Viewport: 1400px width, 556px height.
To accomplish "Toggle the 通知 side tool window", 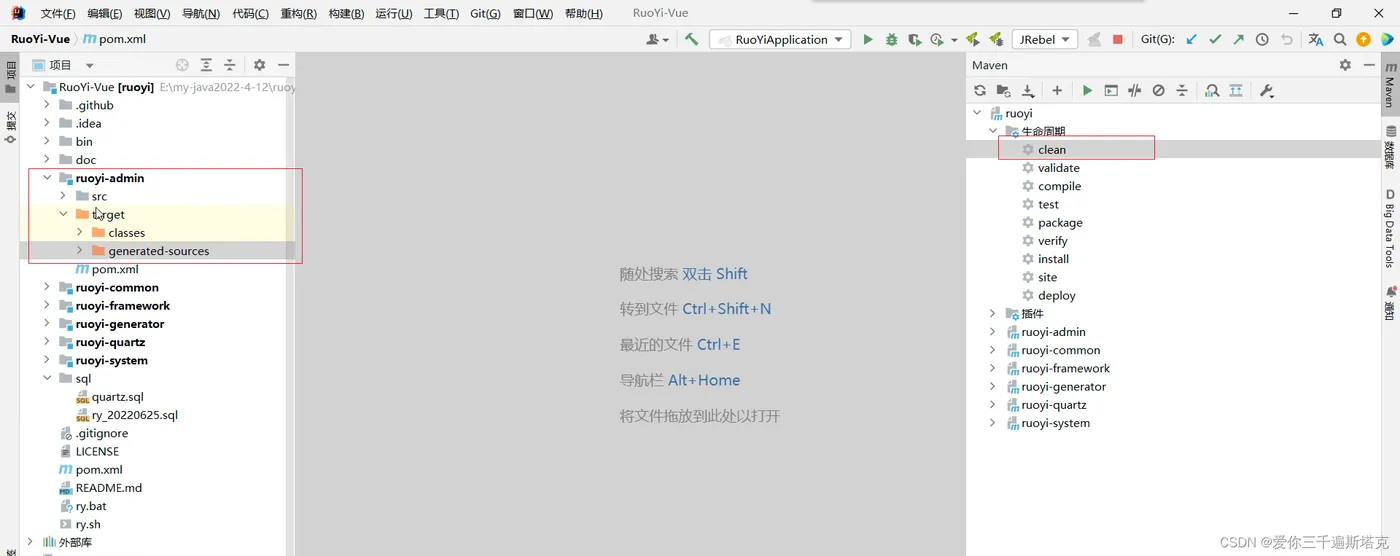I will [1390, 303].
